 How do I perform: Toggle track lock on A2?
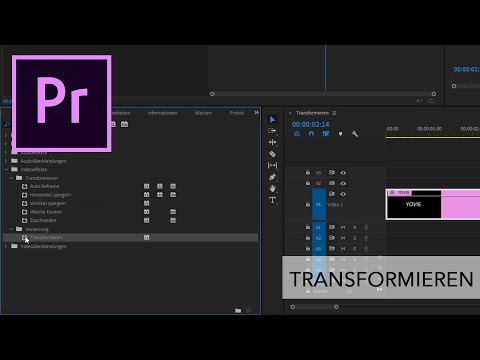[x=308, y=238]
